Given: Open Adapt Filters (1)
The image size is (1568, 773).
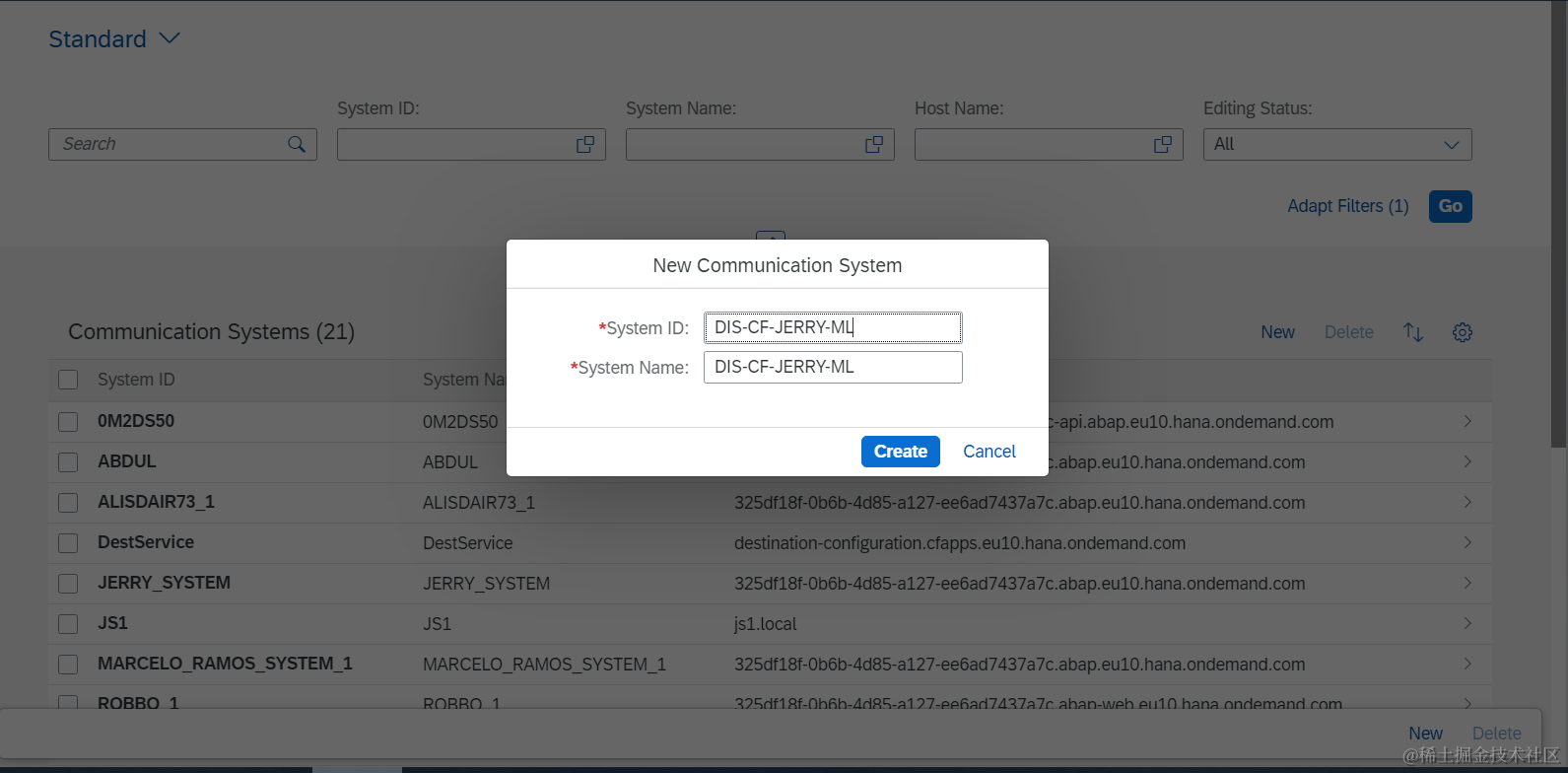Looking at the screenshot, I should [1348, 206].
